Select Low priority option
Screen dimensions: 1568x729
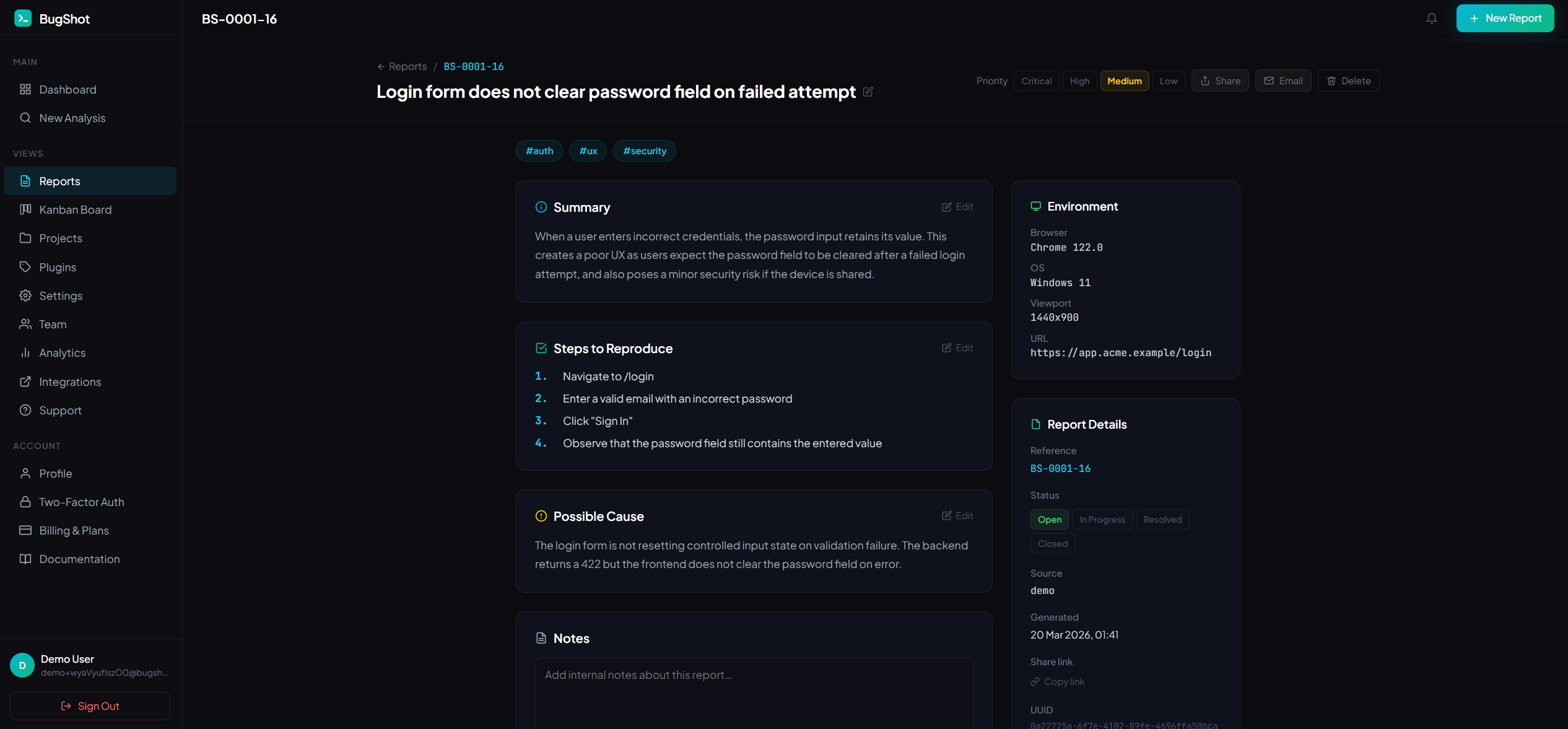(1168, 81)
